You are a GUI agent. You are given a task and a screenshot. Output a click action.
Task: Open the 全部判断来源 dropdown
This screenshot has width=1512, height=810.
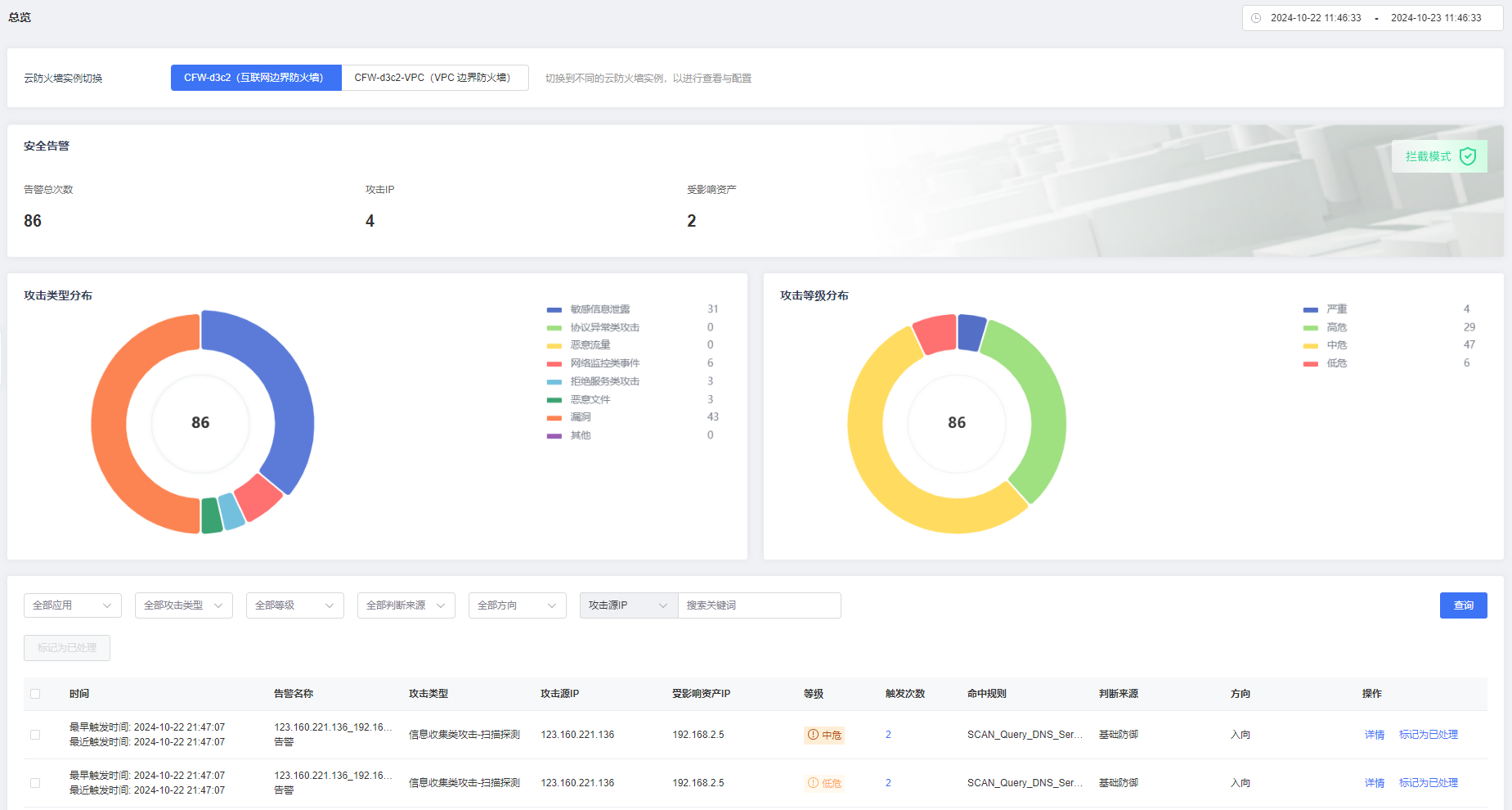click(406, 605)
